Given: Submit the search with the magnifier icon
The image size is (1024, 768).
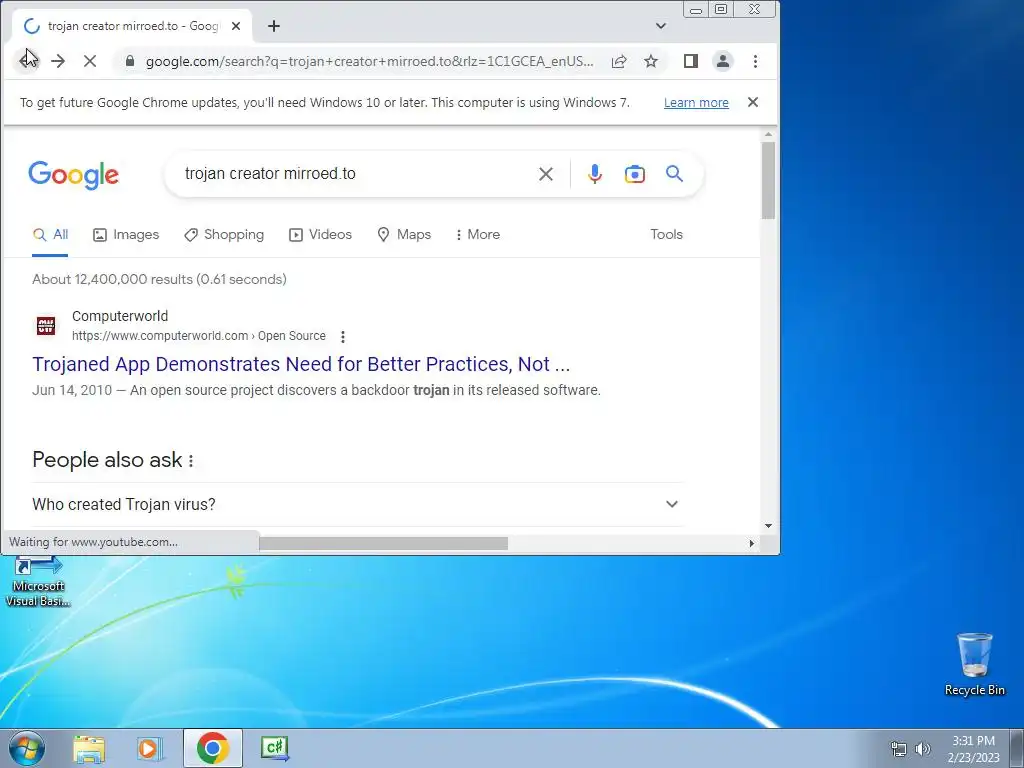Looking at the screenshot, I should 674,174.
